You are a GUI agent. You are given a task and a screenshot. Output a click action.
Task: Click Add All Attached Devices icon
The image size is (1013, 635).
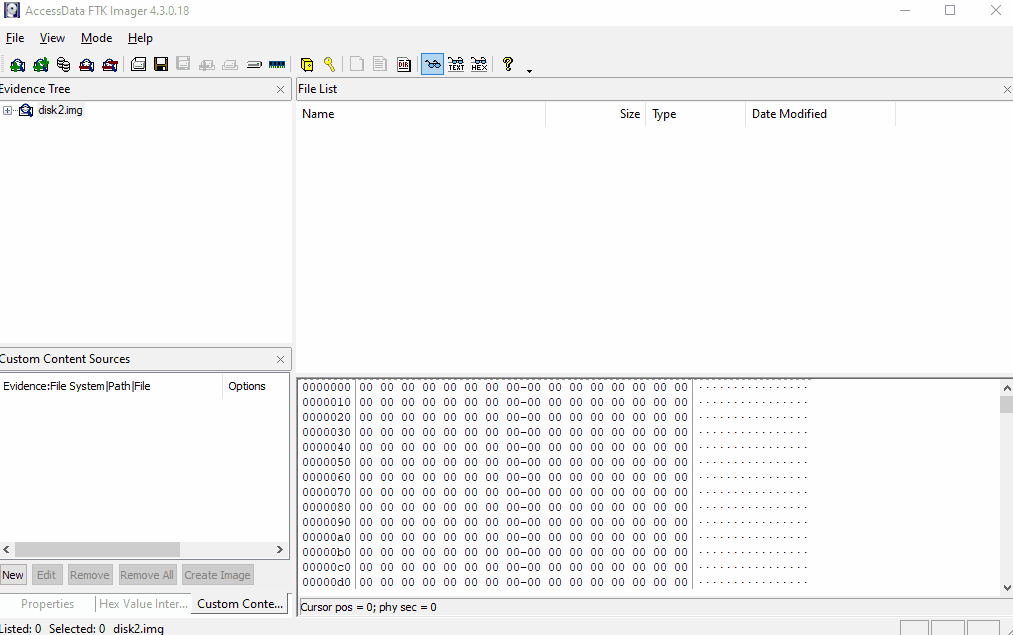point(41,65)
